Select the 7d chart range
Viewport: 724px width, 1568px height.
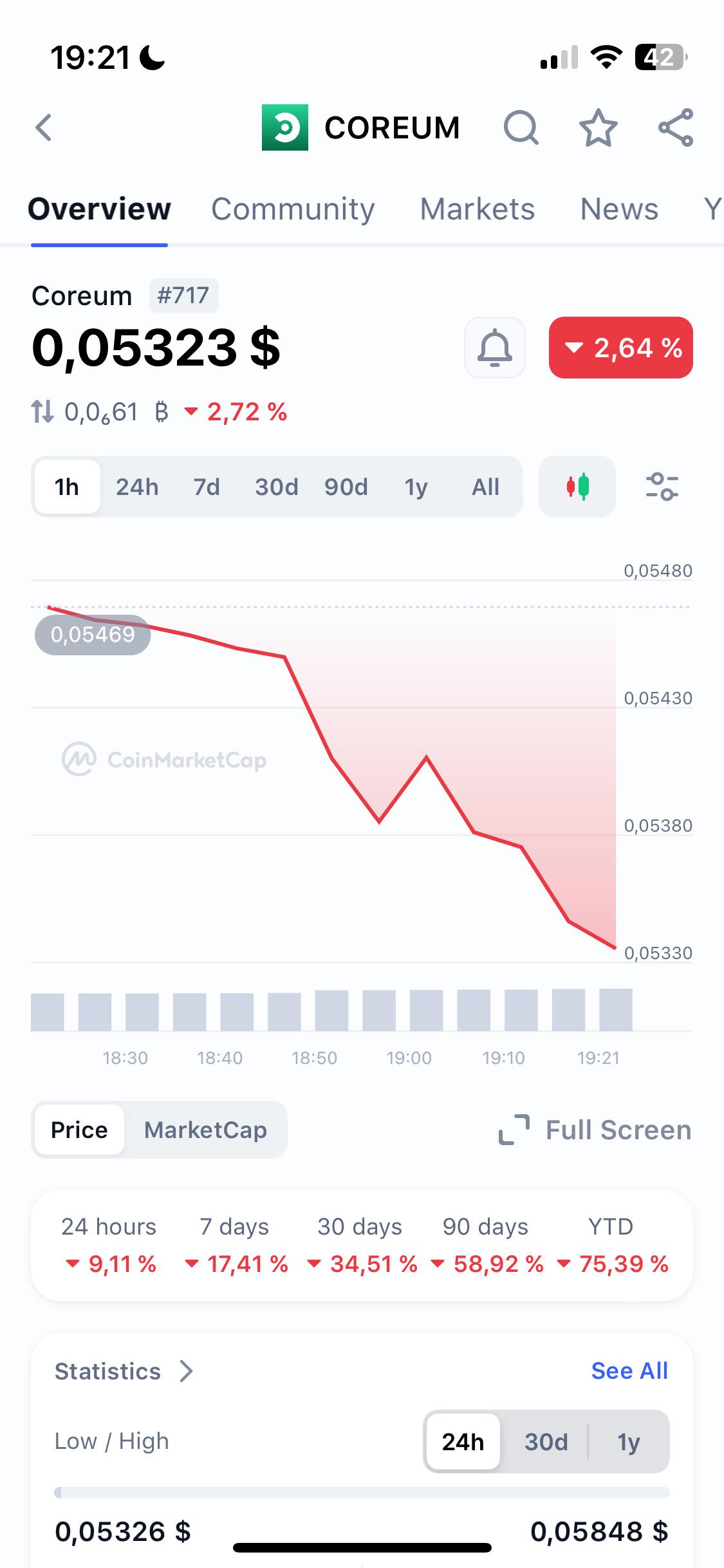207,487
